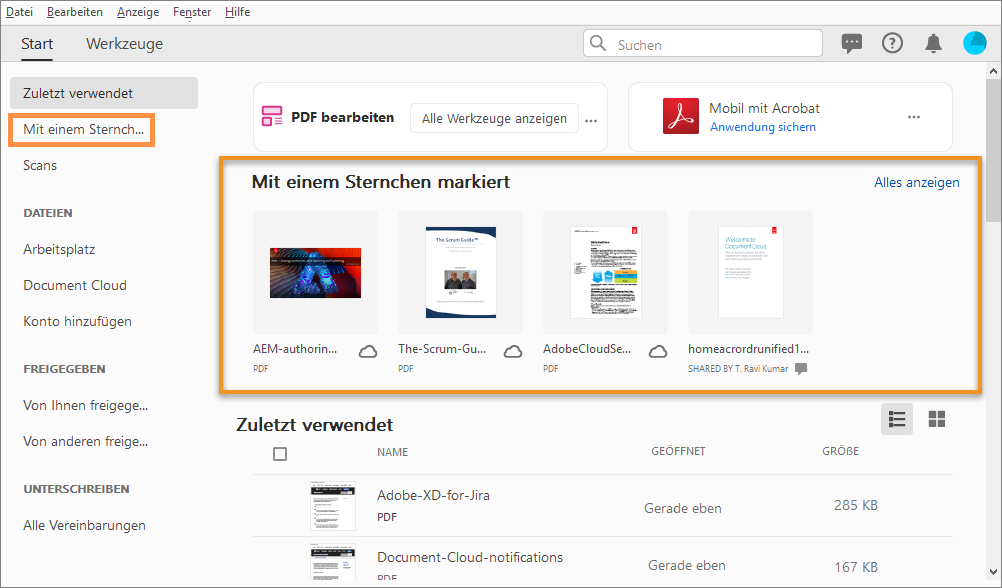Open the Datei menu
Image resolution: width=1002 pixels, height=588 pixels.
click(x=19, y=12)
